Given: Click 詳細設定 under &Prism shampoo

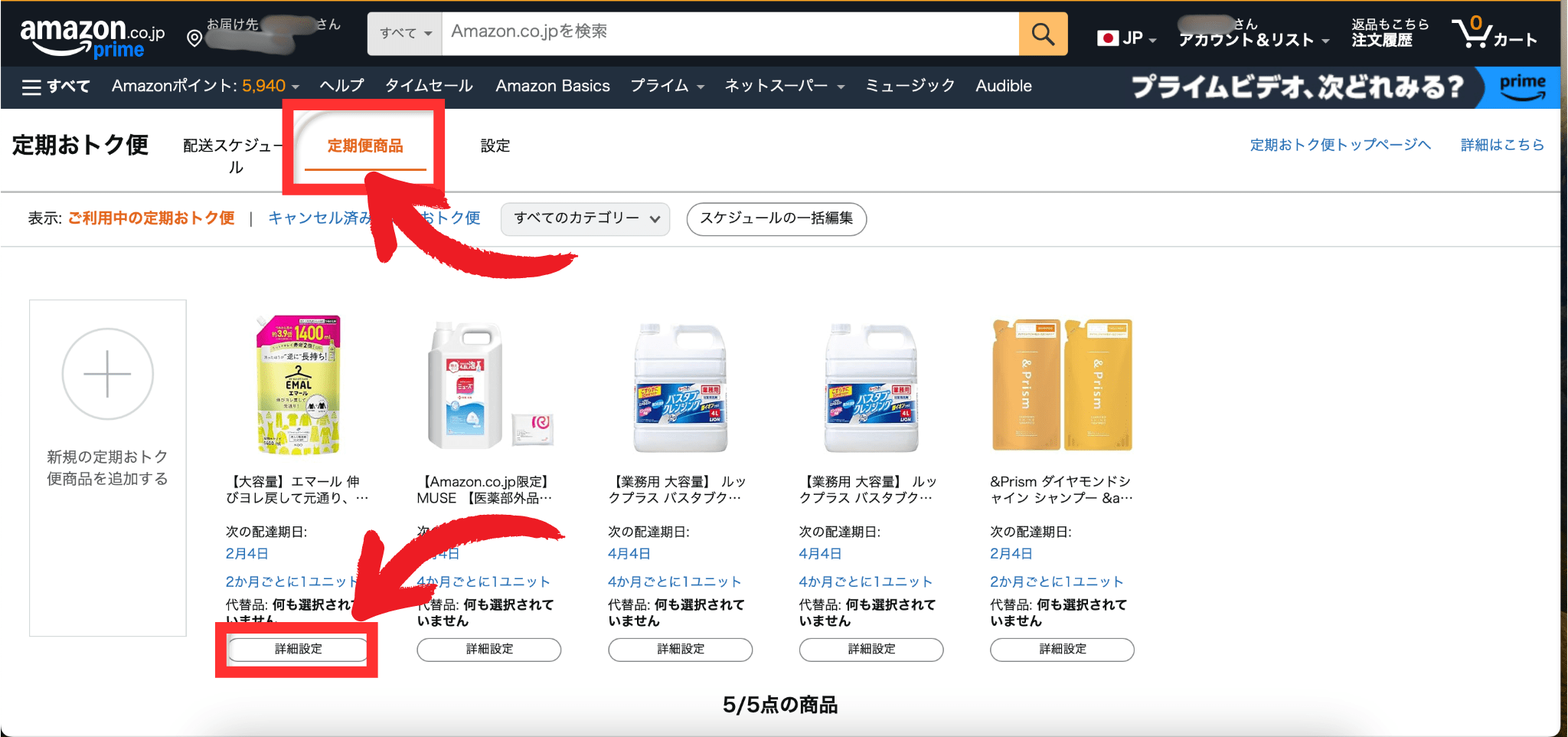Looking at the screenshot, I should coord(1062,650).
